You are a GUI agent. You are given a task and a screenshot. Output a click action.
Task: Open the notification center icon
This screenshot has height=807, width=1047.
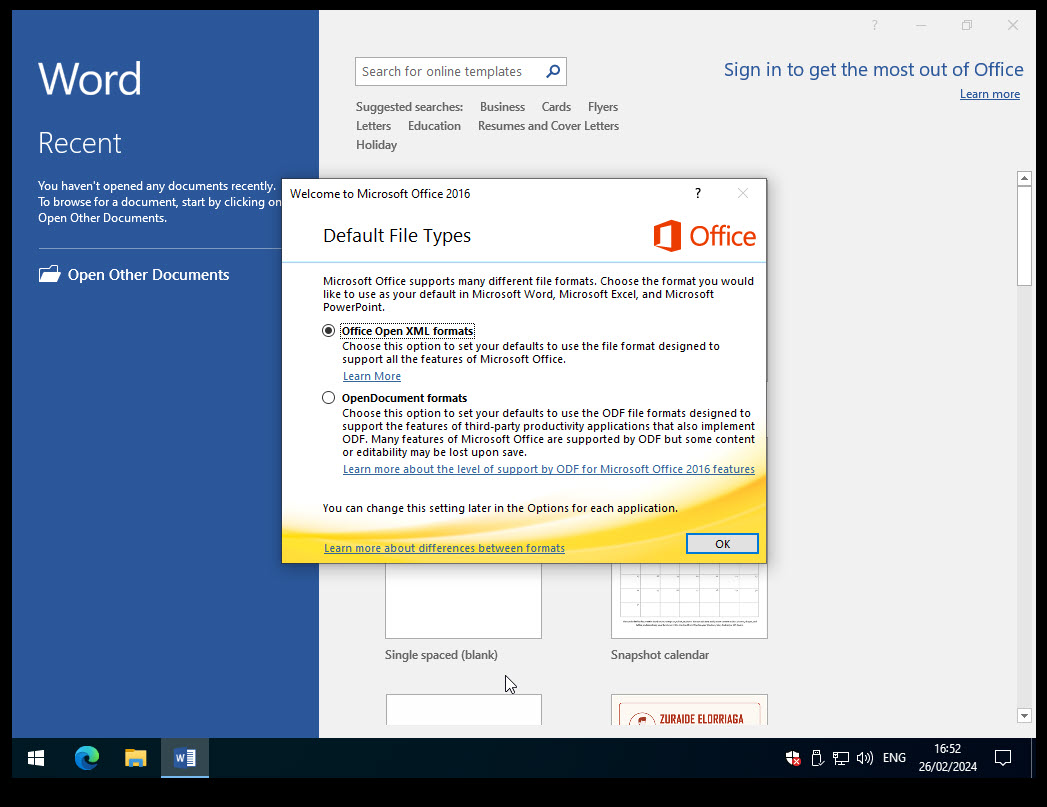click(1003, 758)
